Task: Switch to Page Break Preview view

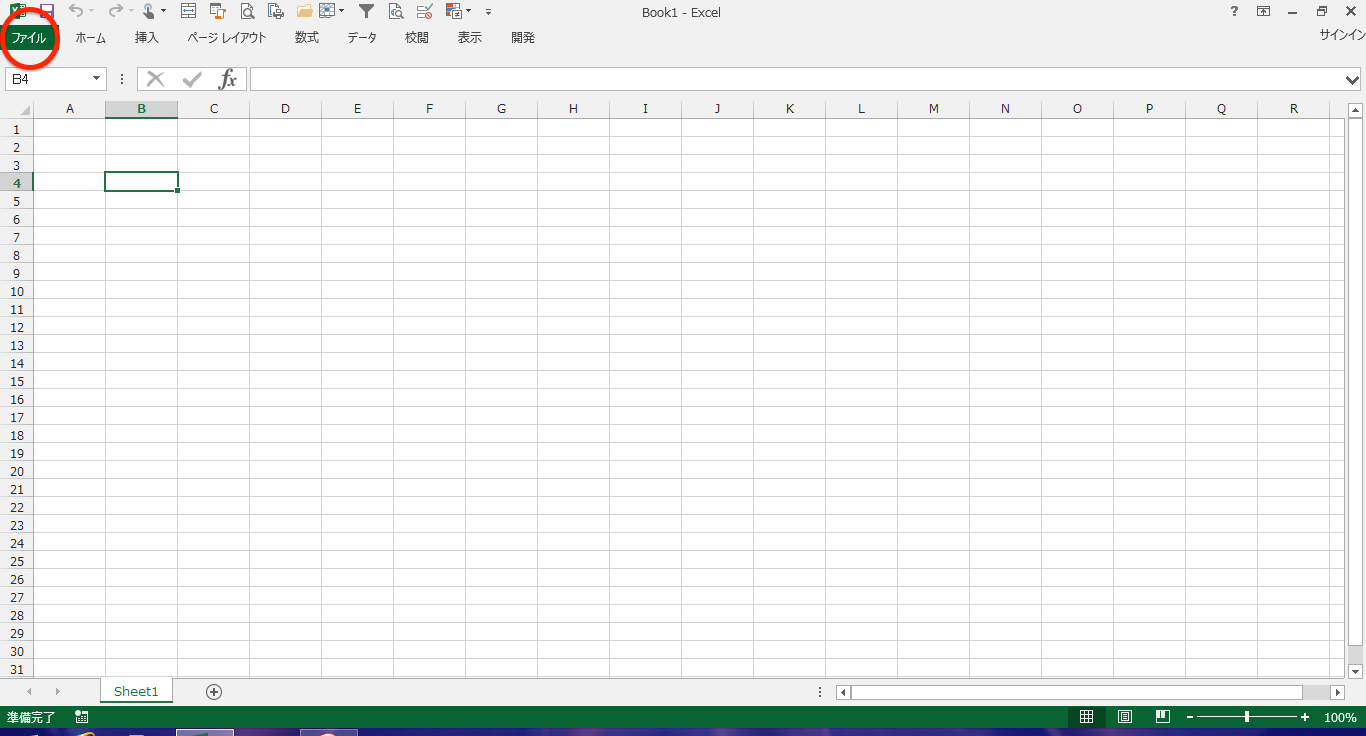Action: tap(1163, 717)
